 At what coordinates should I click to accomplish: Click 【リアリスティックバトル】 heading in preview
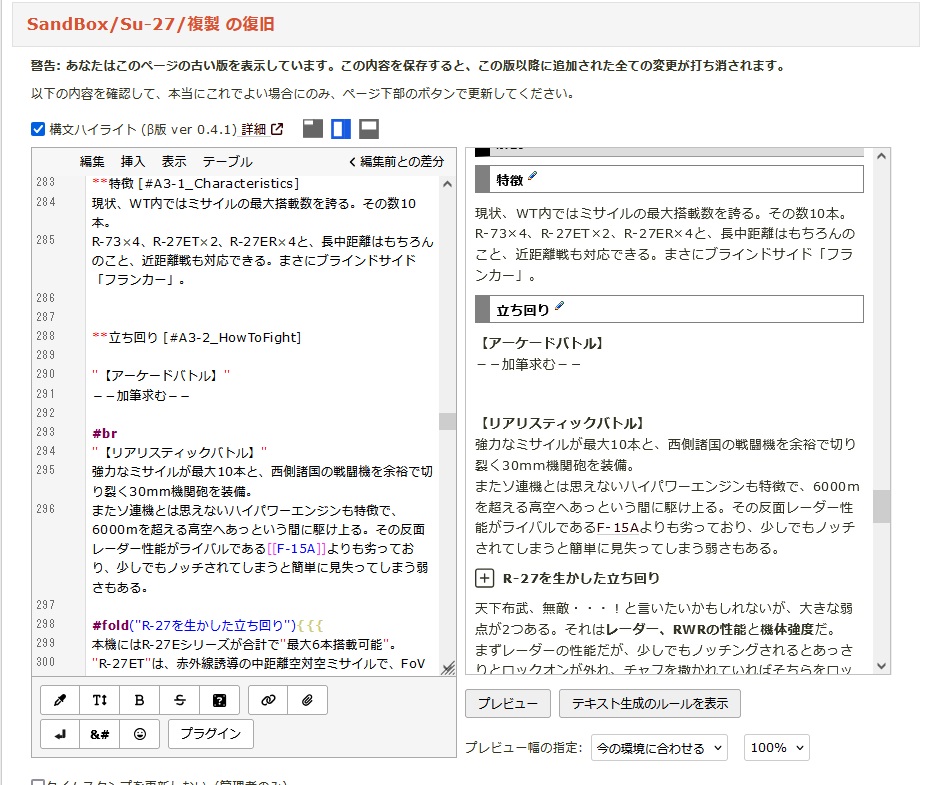[559, 423]
